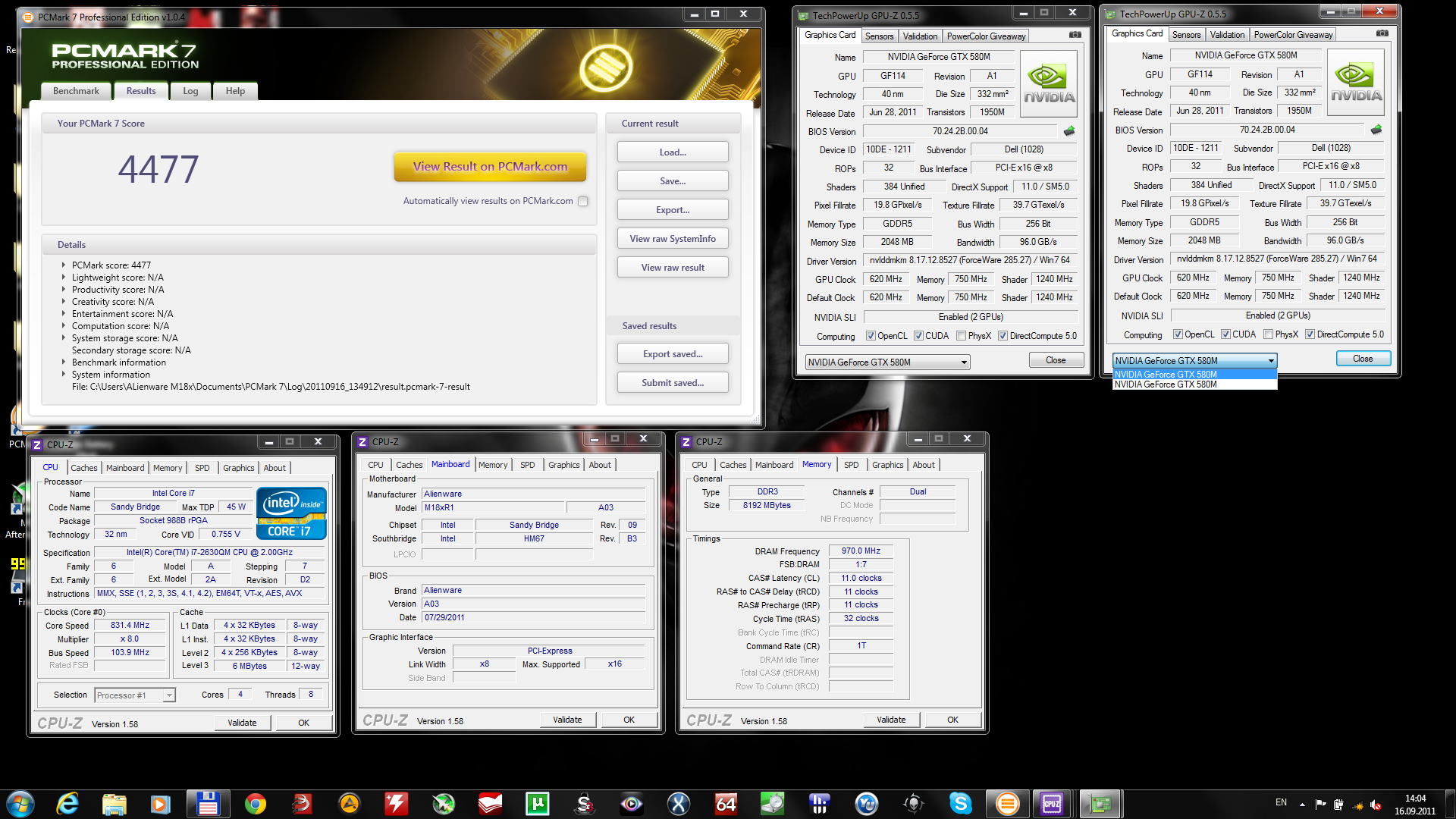Click the PCMark 7 title bar icon
This screenshot has width=1456, height=819.
(29, 17)
